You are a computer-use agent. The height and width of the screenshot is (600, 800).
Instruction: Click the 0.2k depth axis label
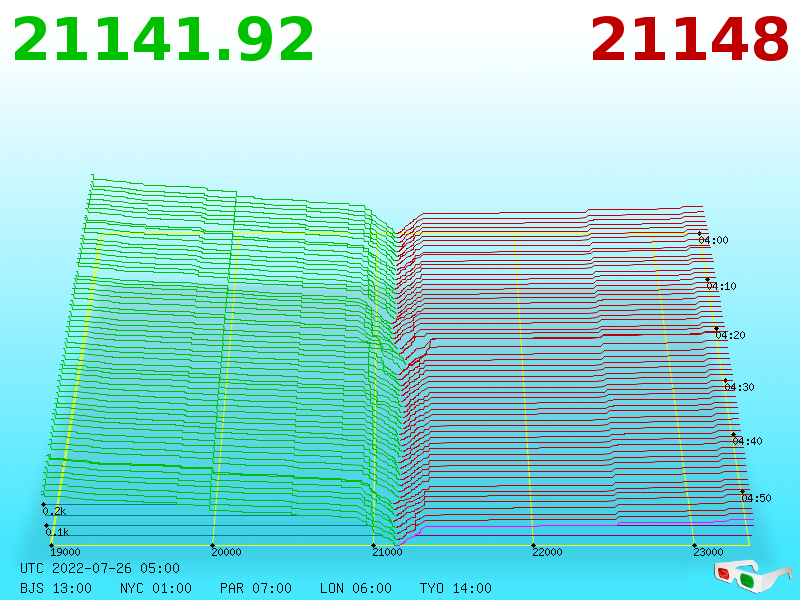(54, 511)
